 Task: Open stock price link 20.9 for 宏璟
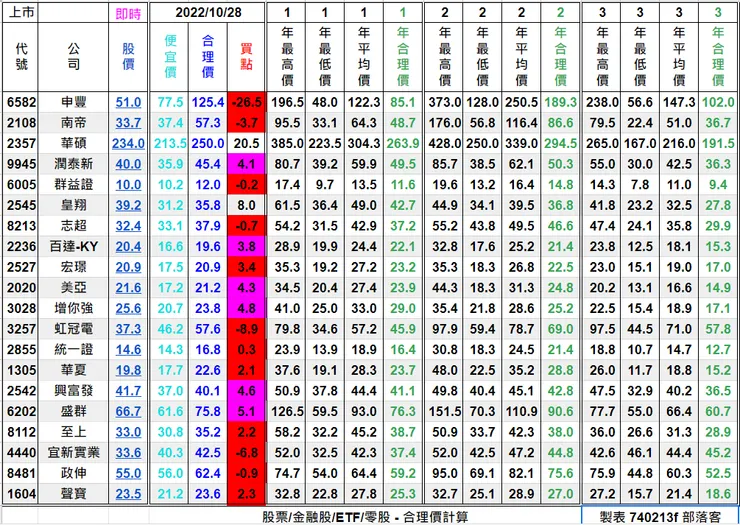click(x=128, y=267)
